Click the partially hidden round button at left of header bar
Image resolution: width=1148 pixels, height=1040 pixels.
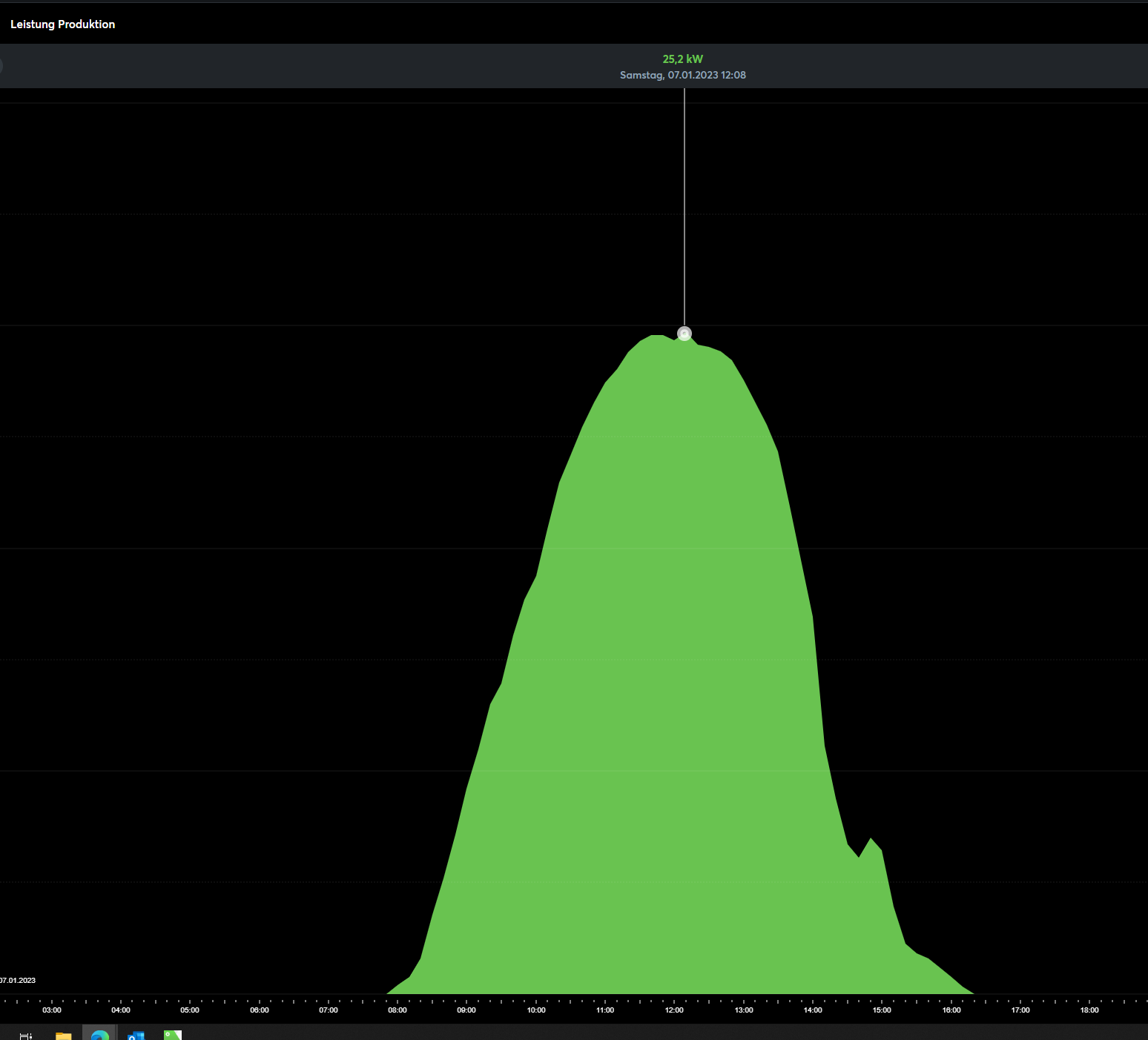1,66
